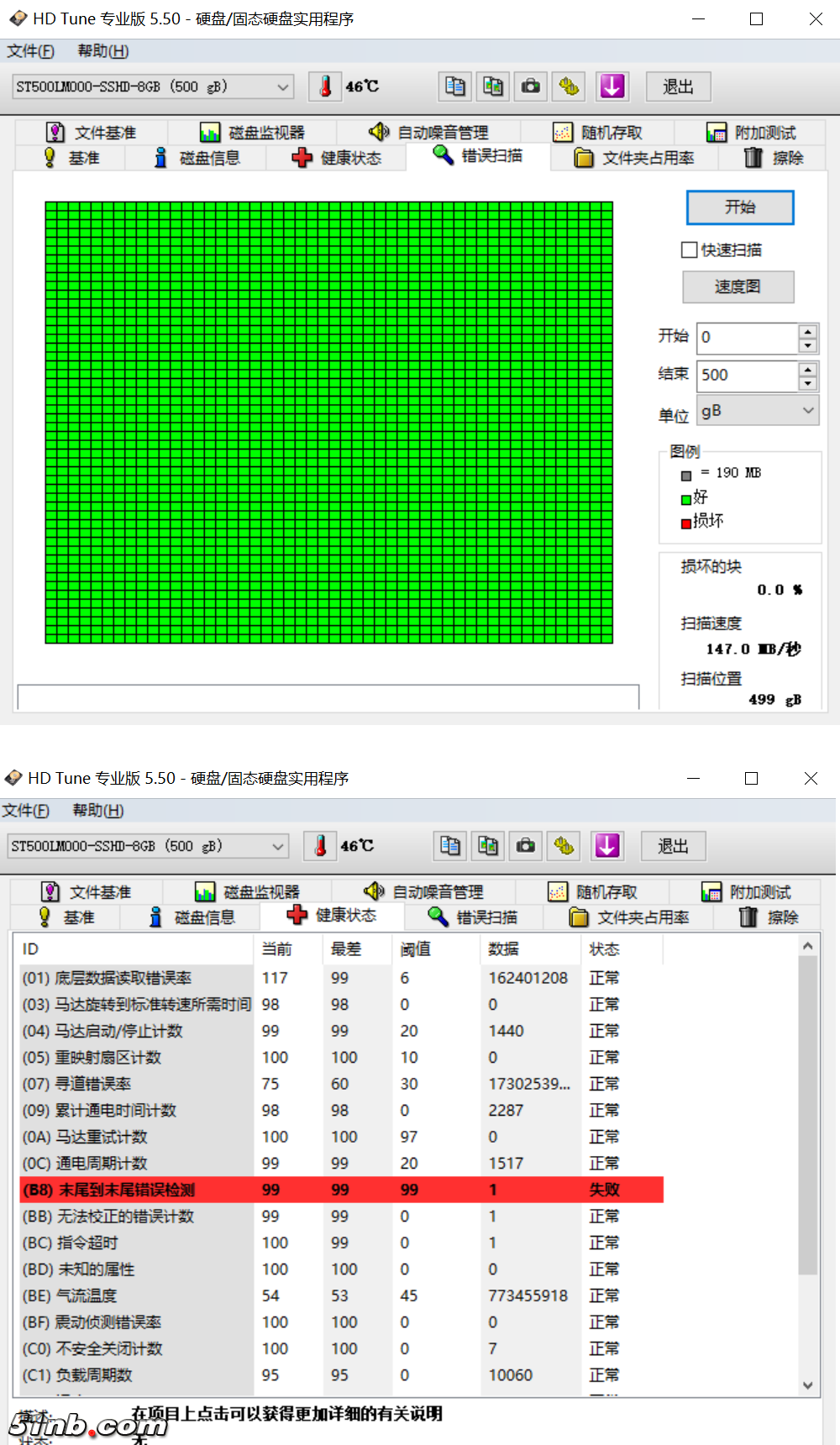This screenshot has width=840, height=1445.
Task: Select row (C1) 负载周期数
Action: [x=342, y=1375]
